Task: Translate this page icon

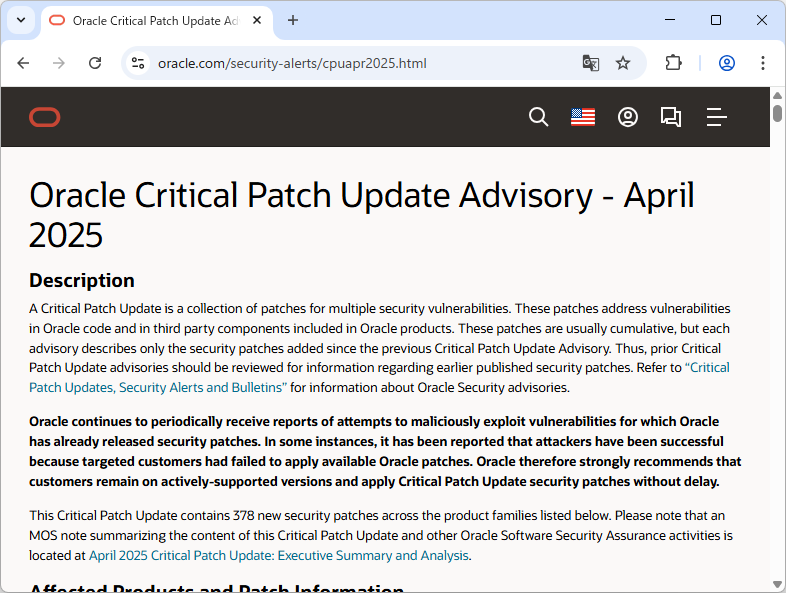Action: click(591, 63)
